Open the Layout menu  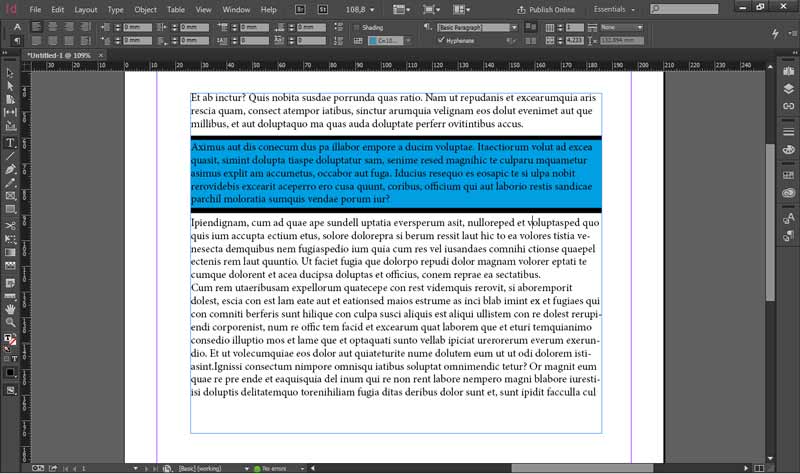pos(86,9)
